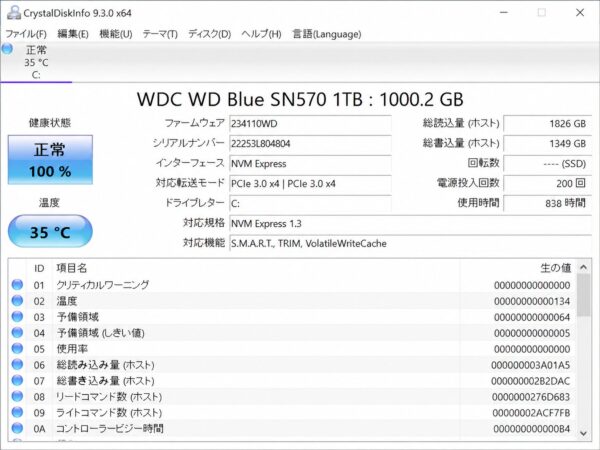Select the クリティカルワーニング attribute name
The width and height of the screenshot is (600, 450).
(x=103, y=285)
